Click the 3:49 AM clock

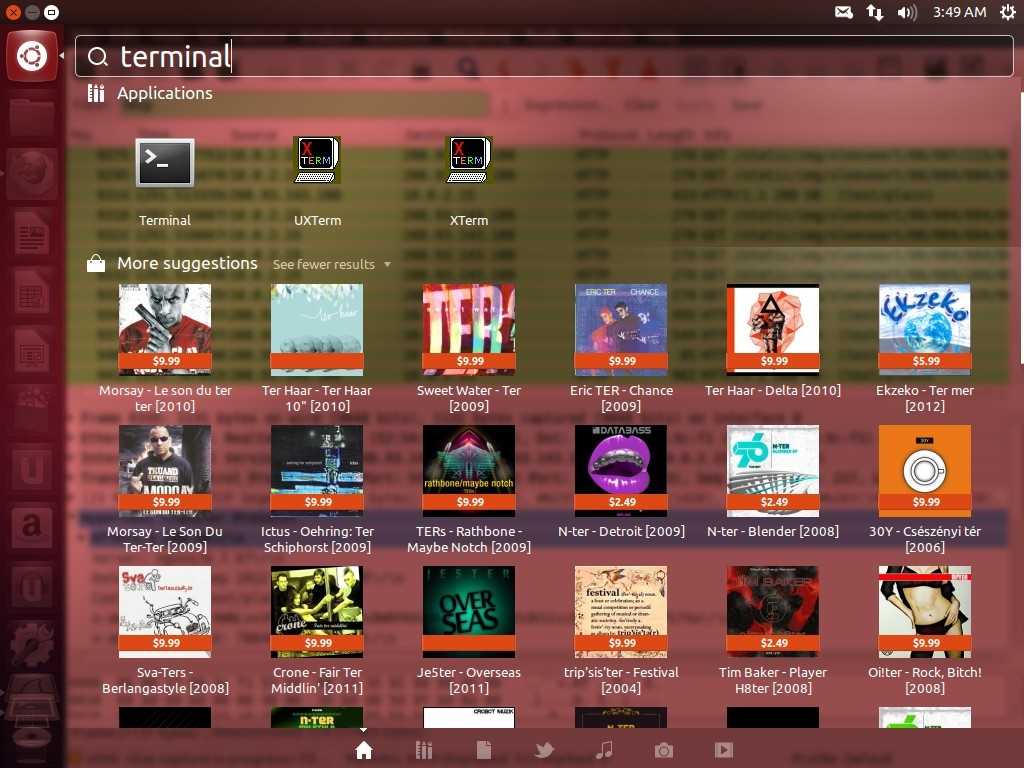(959, 12)
